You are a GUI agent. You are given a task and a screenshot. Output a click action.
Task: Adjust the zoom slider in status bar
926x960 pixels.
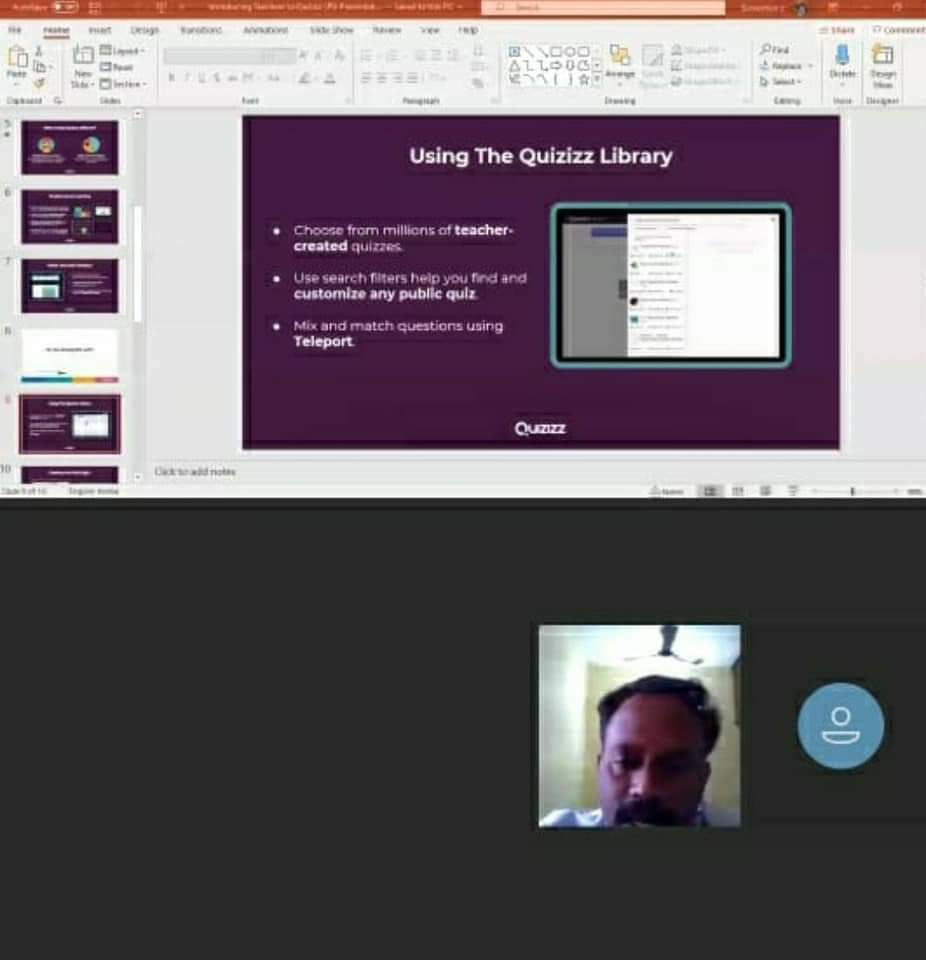853,491
